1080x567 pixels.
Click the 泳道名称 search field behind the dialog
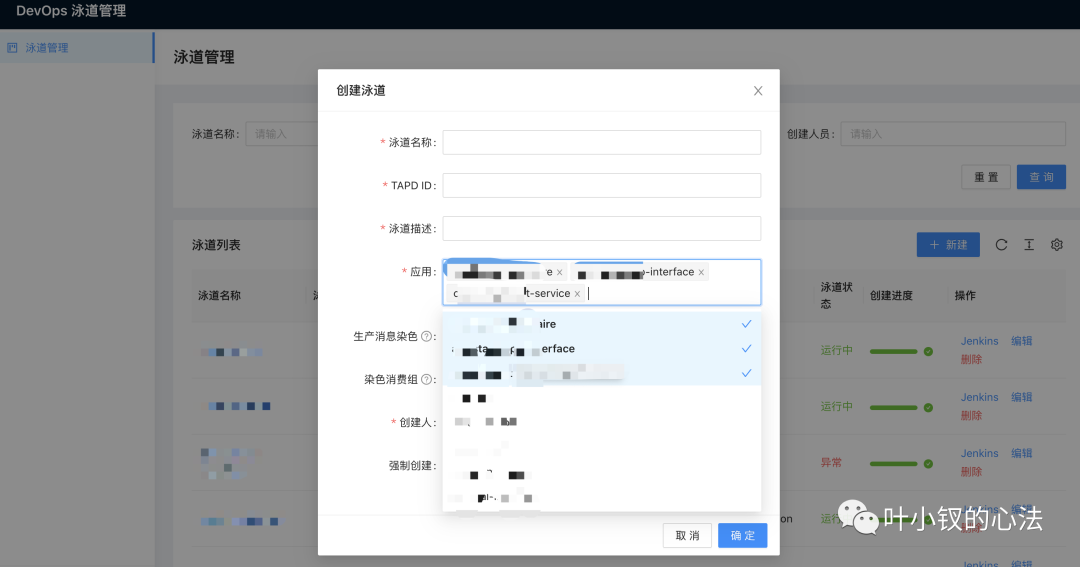(282, 134)
